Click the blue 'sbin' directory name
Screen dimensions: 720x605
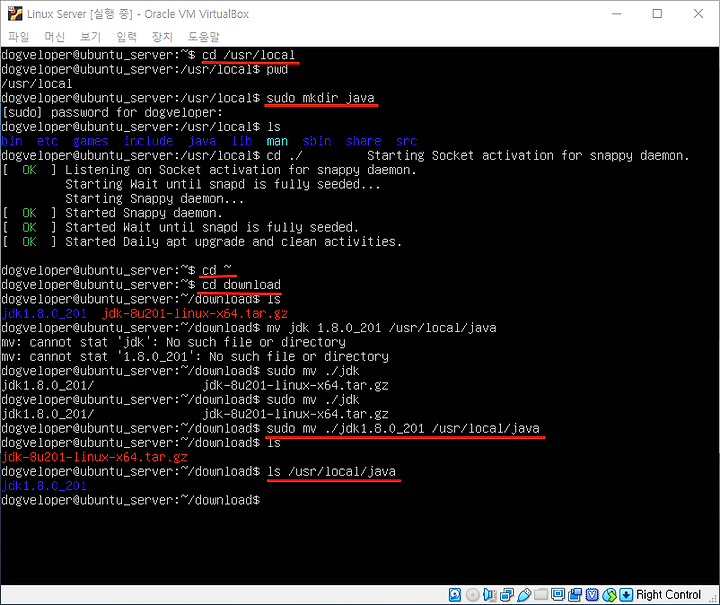click(x=317, y=141)
